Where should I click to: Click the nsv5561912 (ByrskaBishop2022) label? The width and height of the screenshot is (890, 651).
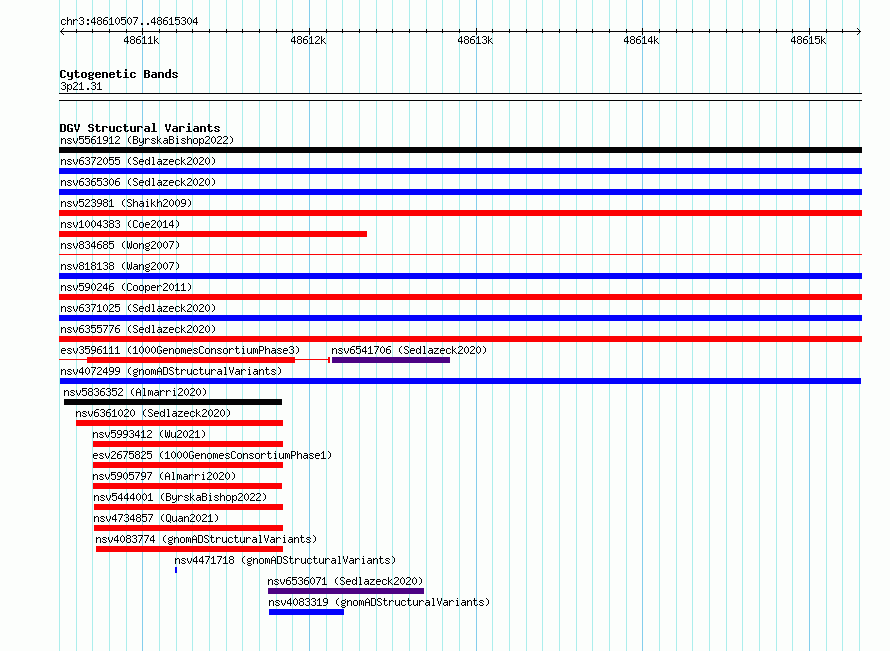tap(147, 140)
